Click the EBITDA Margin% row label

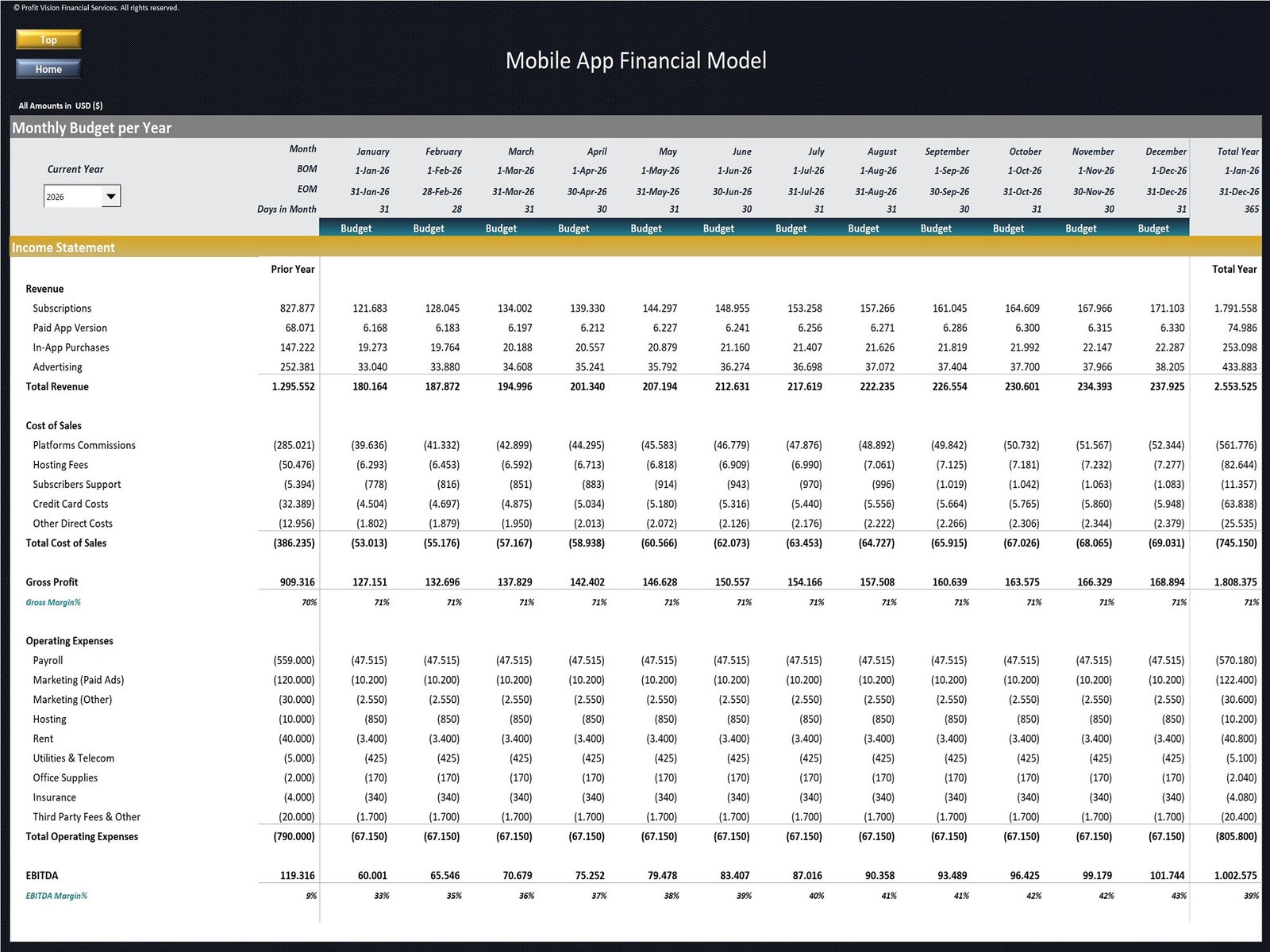coord(56,896)
